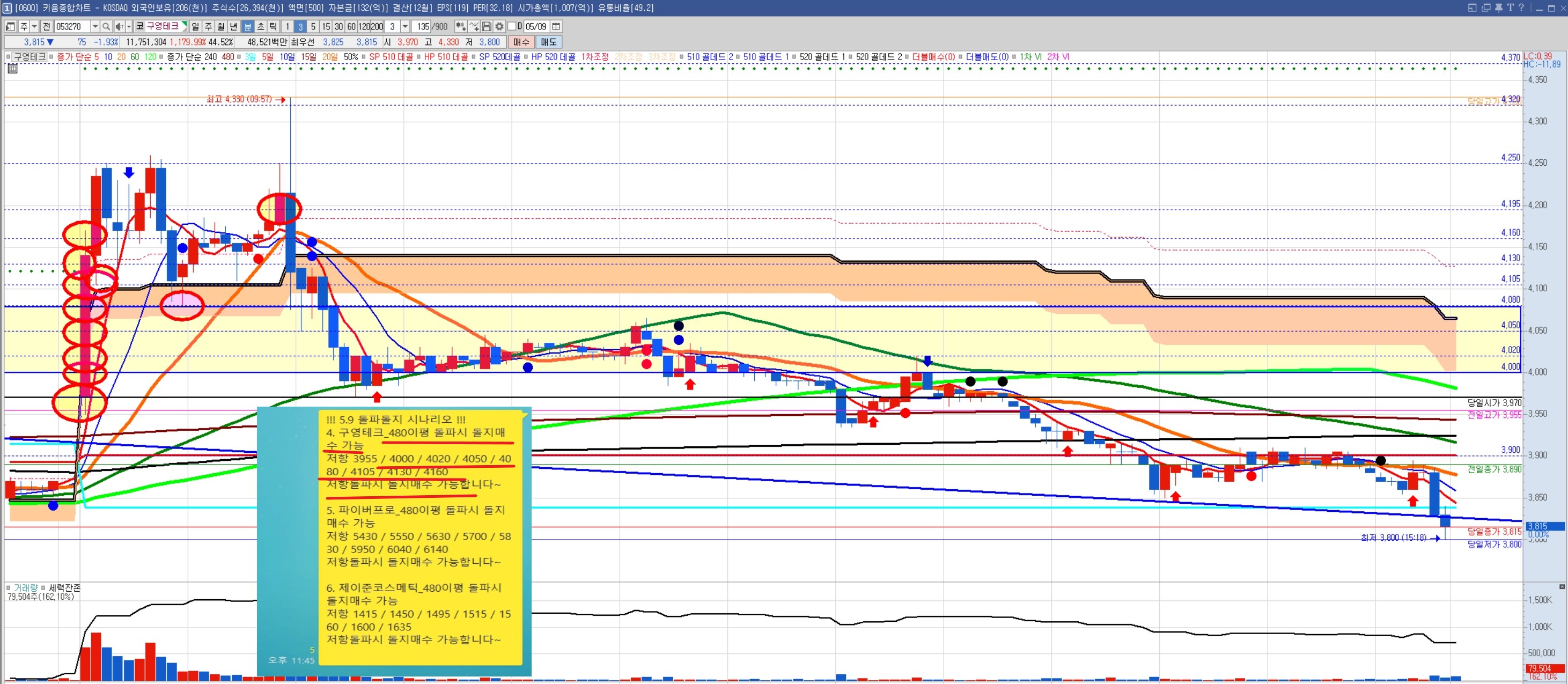Viewport: 1568px width, 684px height.
Task: Open the stock code 053270 dropdown
Action: coord(95,26)
